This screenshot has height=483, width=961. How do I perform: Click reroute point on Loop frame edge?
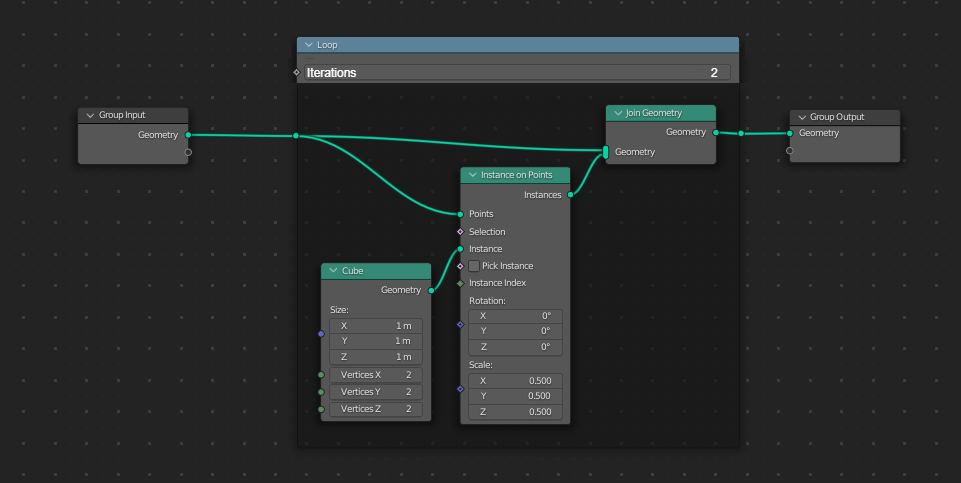pyautogui.click(x=296, y=135)
